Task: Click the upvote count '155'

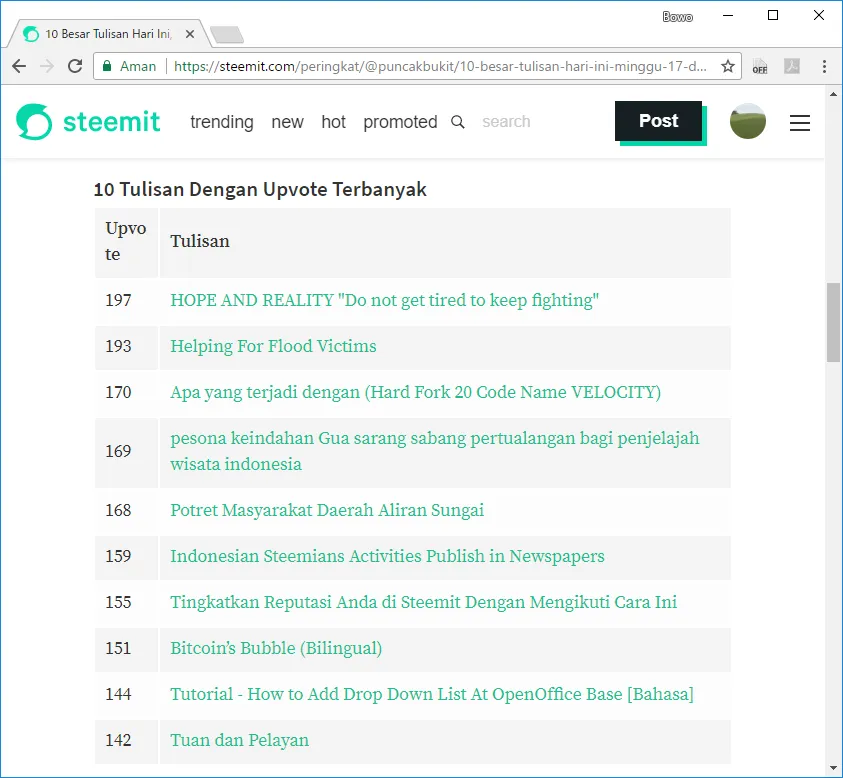Action: tap(118, 602)
